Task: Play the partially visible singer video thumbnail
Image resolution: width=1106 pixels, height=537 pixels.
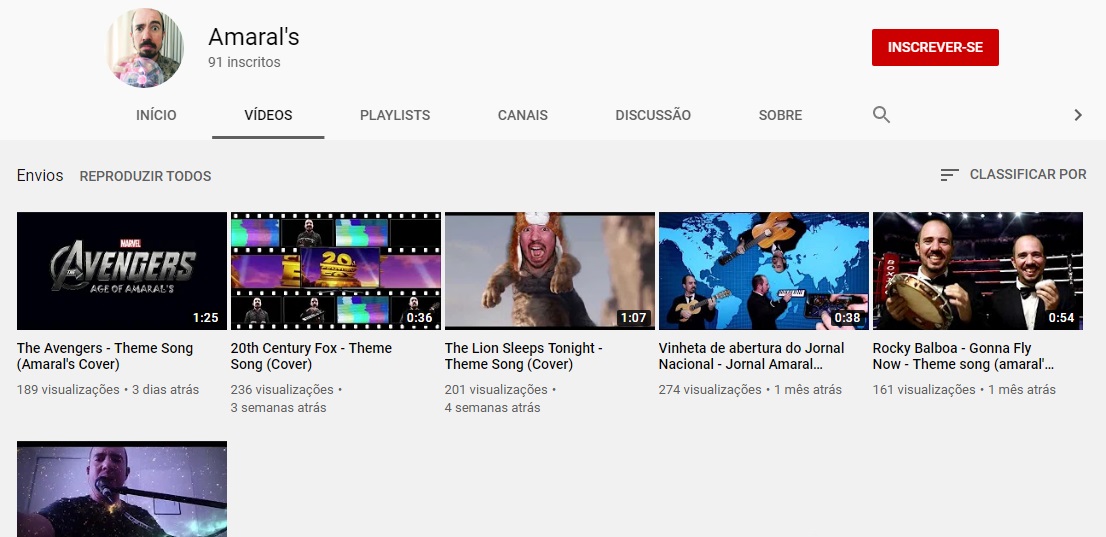Action: [x=122, y=489]
